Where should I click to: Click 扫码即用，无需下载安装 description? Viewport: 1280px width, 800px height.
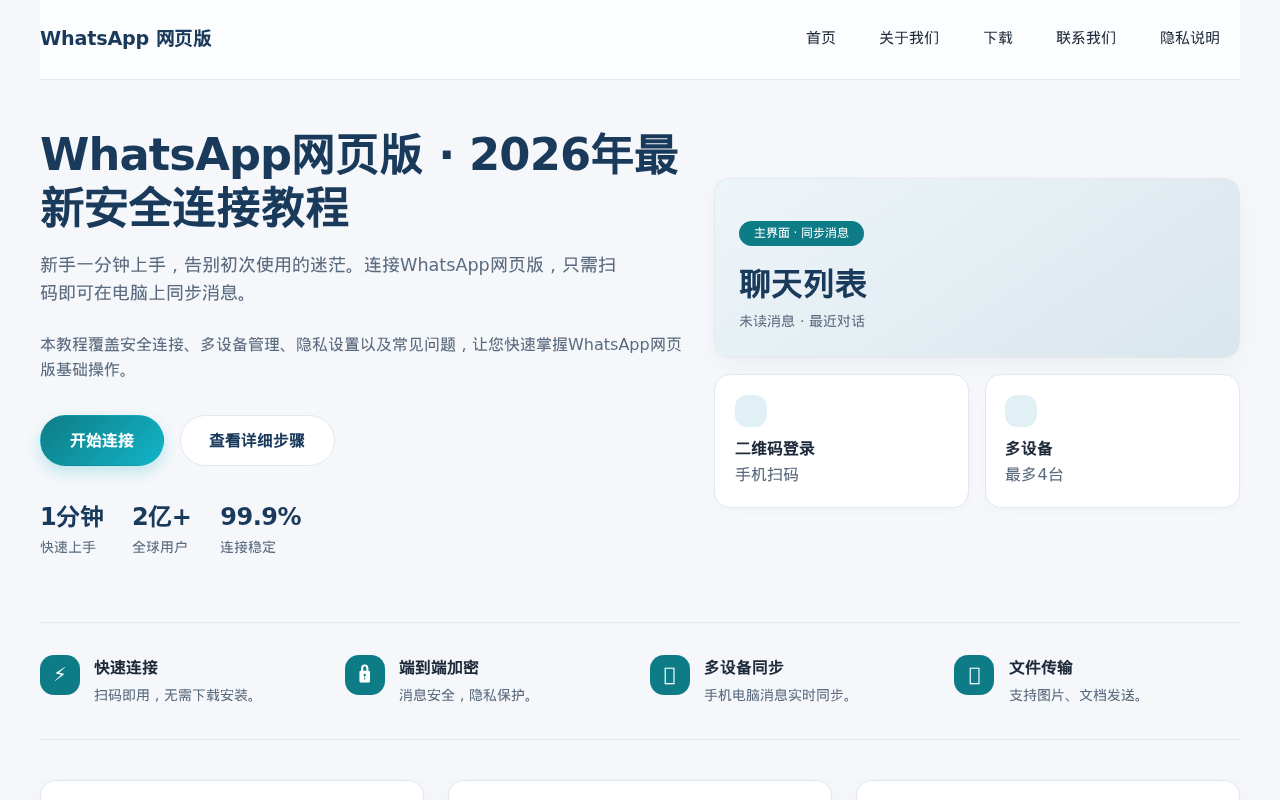point(178,695)
